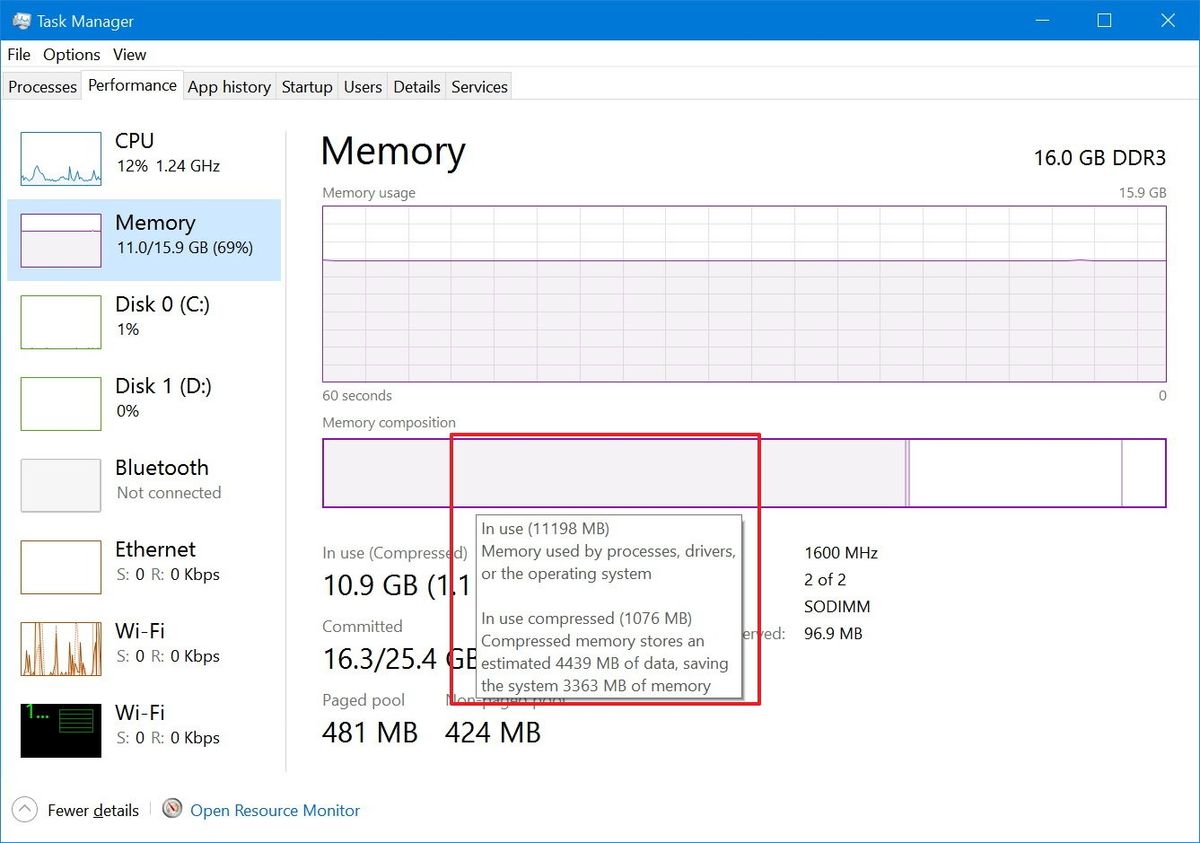This screenshot has height=843, width=1200.
Task: Collapse to fewer details view
Action: tap(93, 810)
